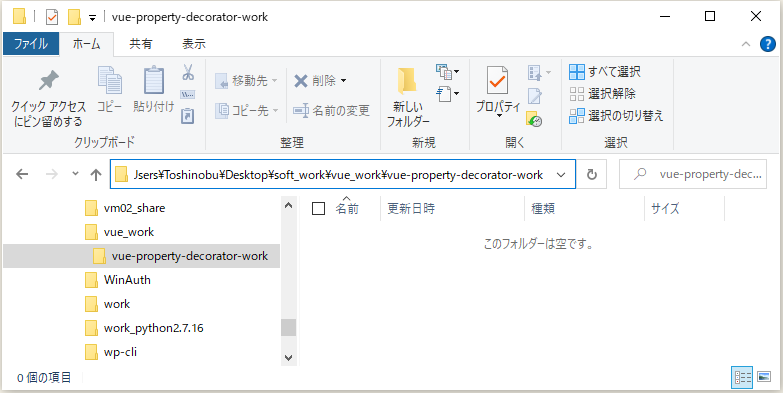Click 移動先 (Move to) button
Viewport: 783px width, 393px height.
click(247, 80)
